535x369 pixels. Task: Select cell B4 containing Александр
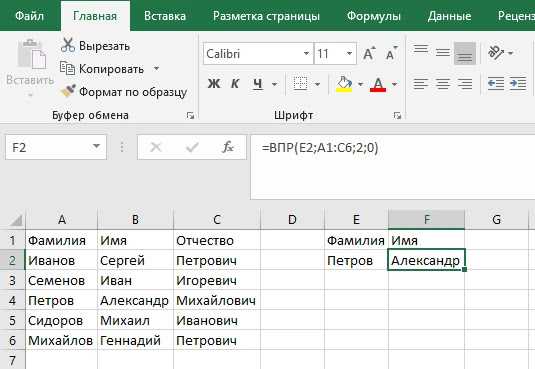135,300
